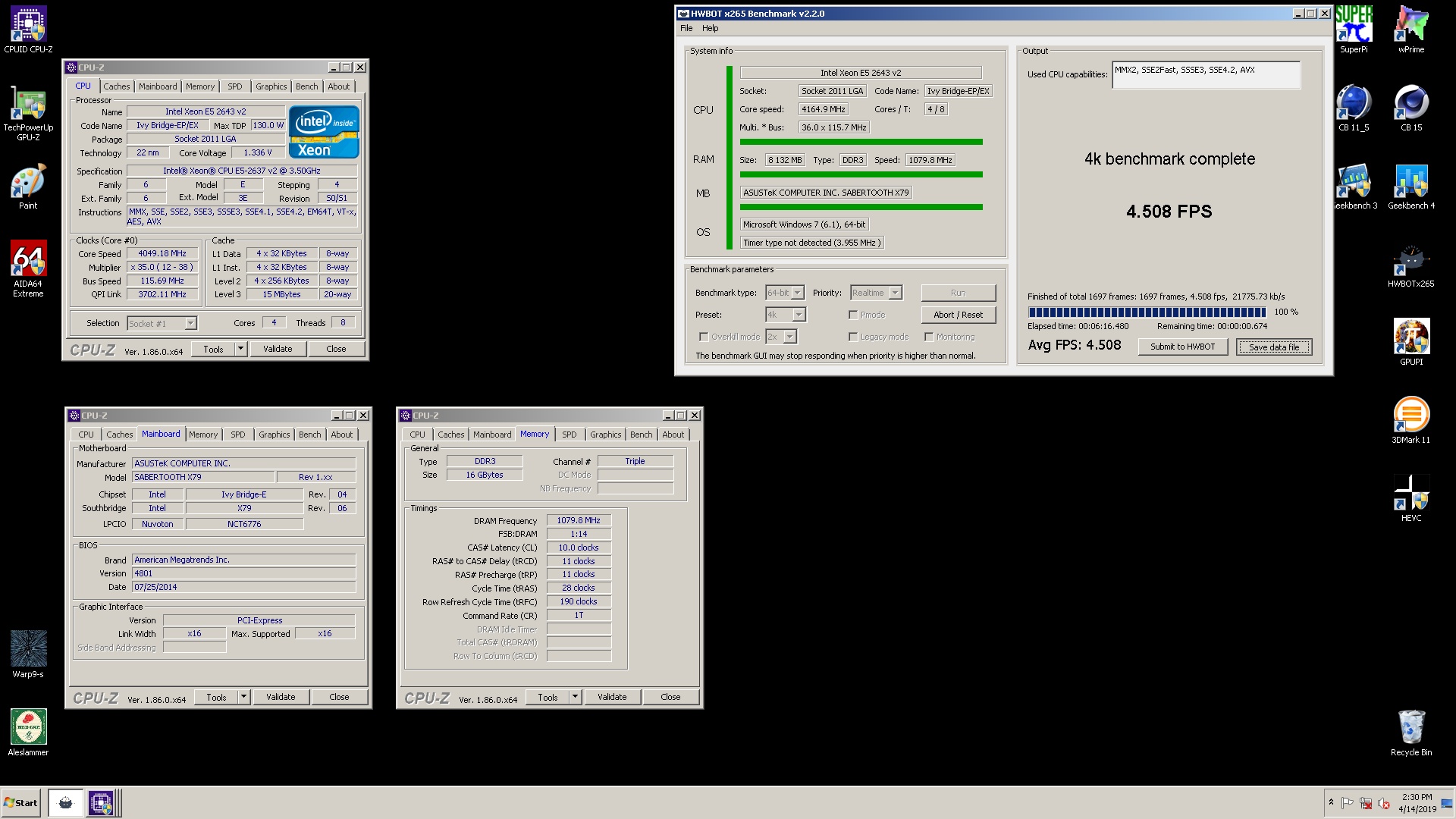Open the Geekbench 3 desktop icon
This screenshot has height=819, width=1456.
click(x=1354, y=187)
